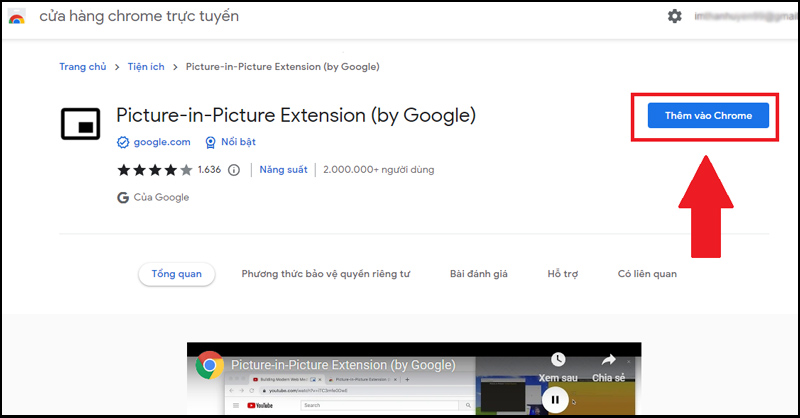This screenshot has height=418, width=800.
Task: Click the Chrome Web Store rainbow logo
Action: pyautogui.click(x=17, y=18)
